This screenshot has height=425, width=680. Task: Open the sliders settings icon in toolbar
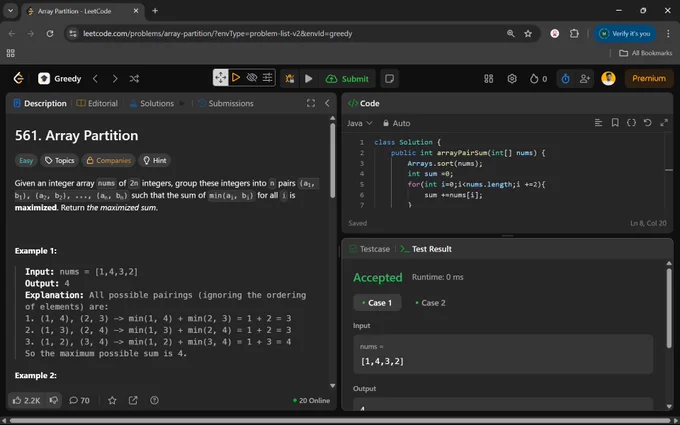267,78
